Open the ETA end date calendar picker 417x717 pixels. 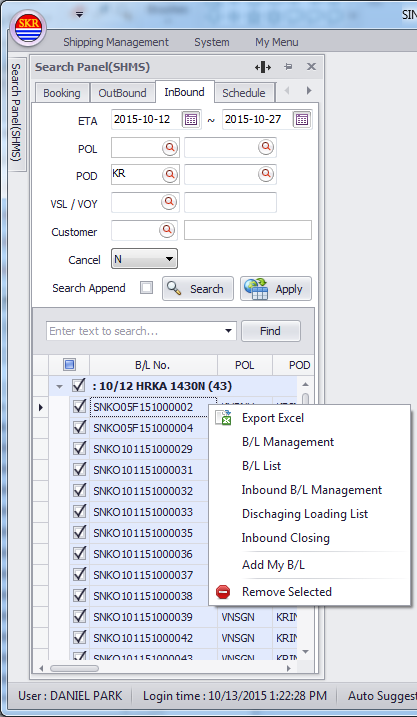pyautogui.click(x=302, y=120)
